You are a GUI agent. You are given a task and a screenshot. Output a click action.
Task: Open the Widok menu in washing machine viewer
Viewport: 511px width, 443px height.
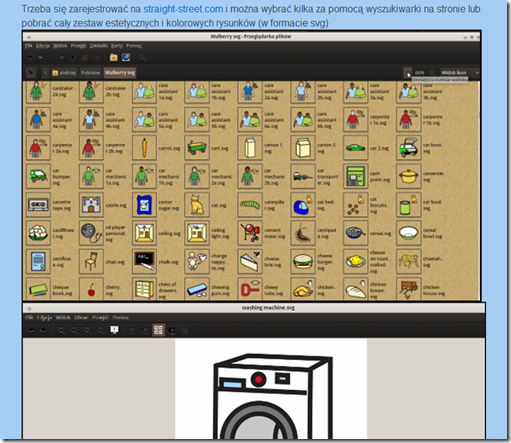pyautogui.click(x=63, y=317)
